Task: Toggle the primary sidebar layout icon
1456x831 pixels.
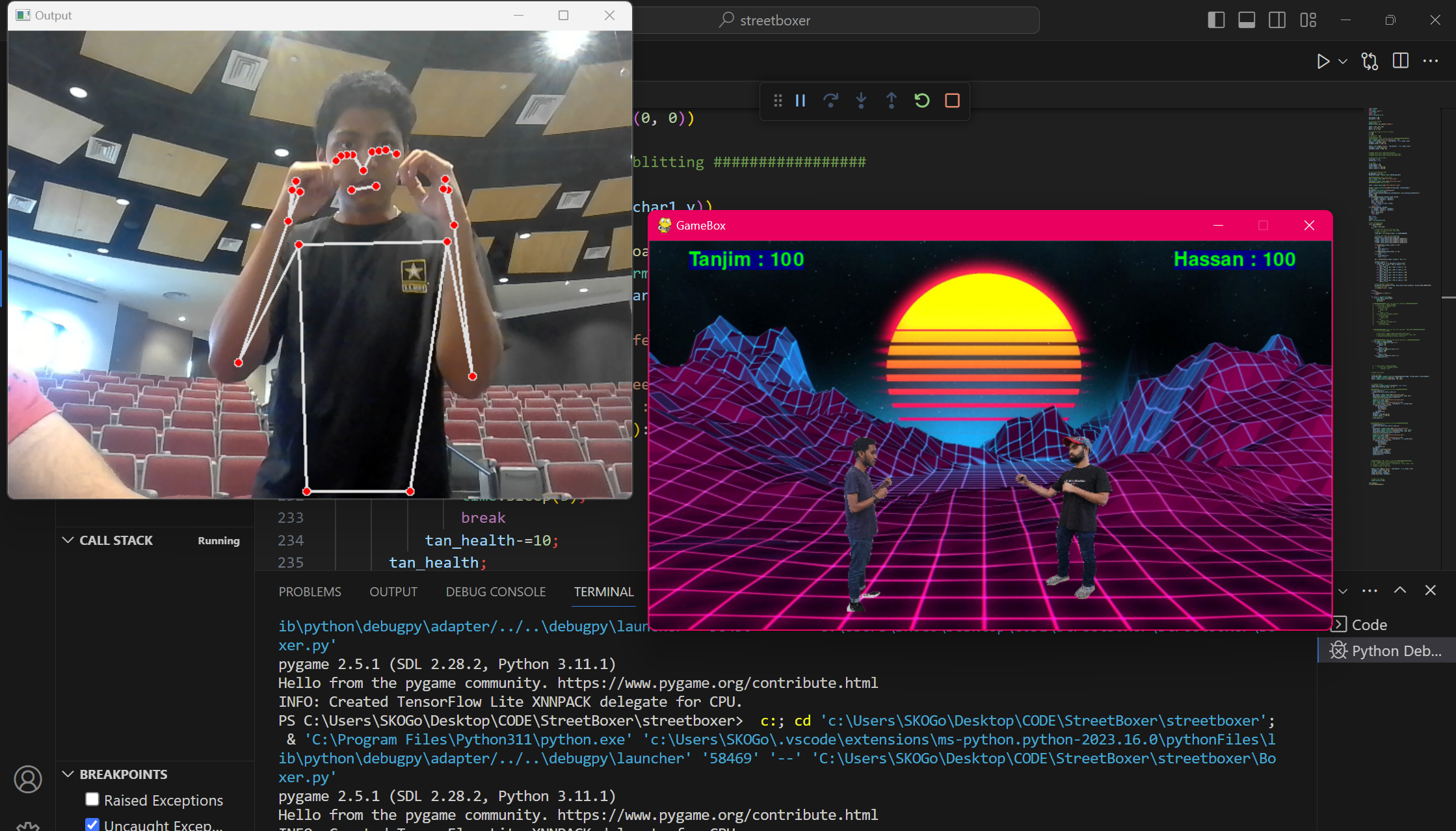Action: coord(1216,20)
